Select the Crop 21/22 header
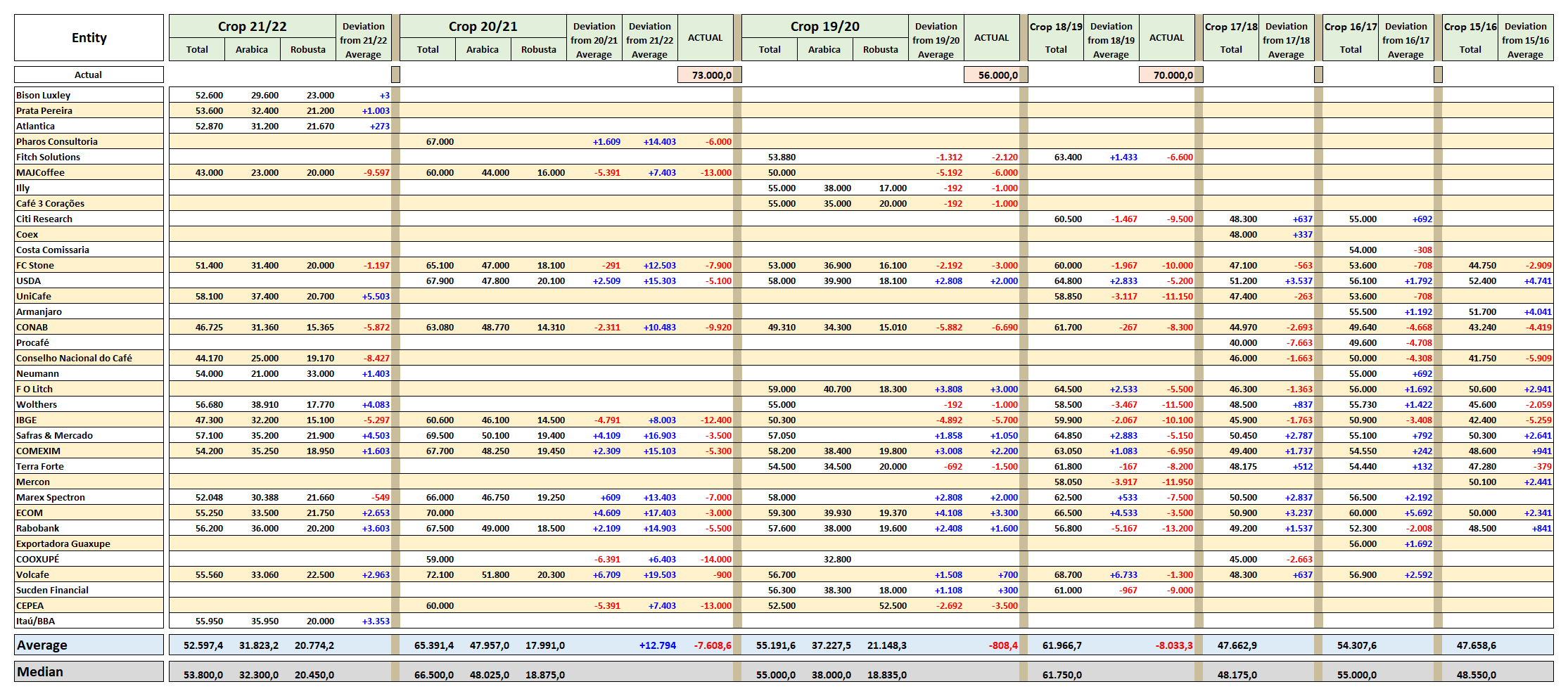1568x696 pixels. point(253,27)
